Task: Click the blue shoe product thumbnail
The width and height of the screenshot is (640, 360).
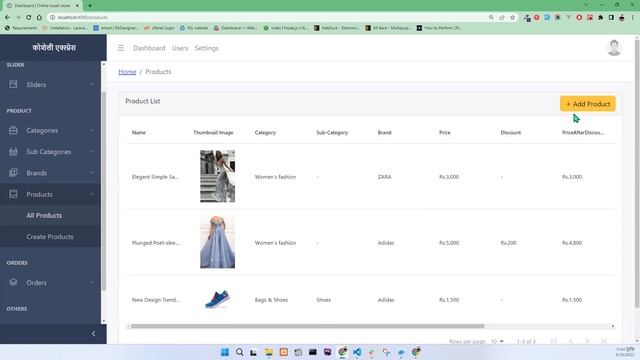Action: pos(217,299)
